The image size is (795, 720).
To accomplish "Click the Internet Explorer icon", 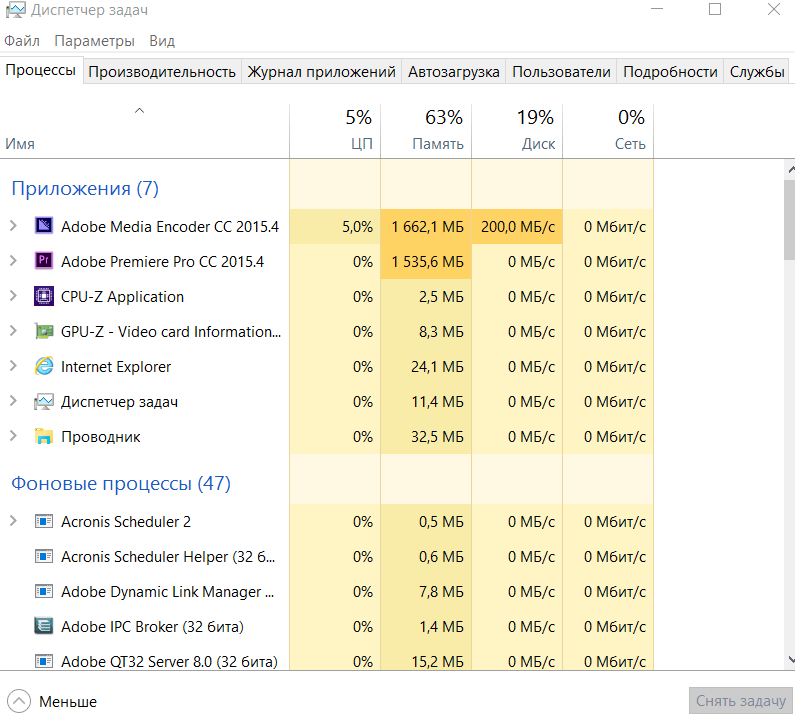I will pos(44,366).
